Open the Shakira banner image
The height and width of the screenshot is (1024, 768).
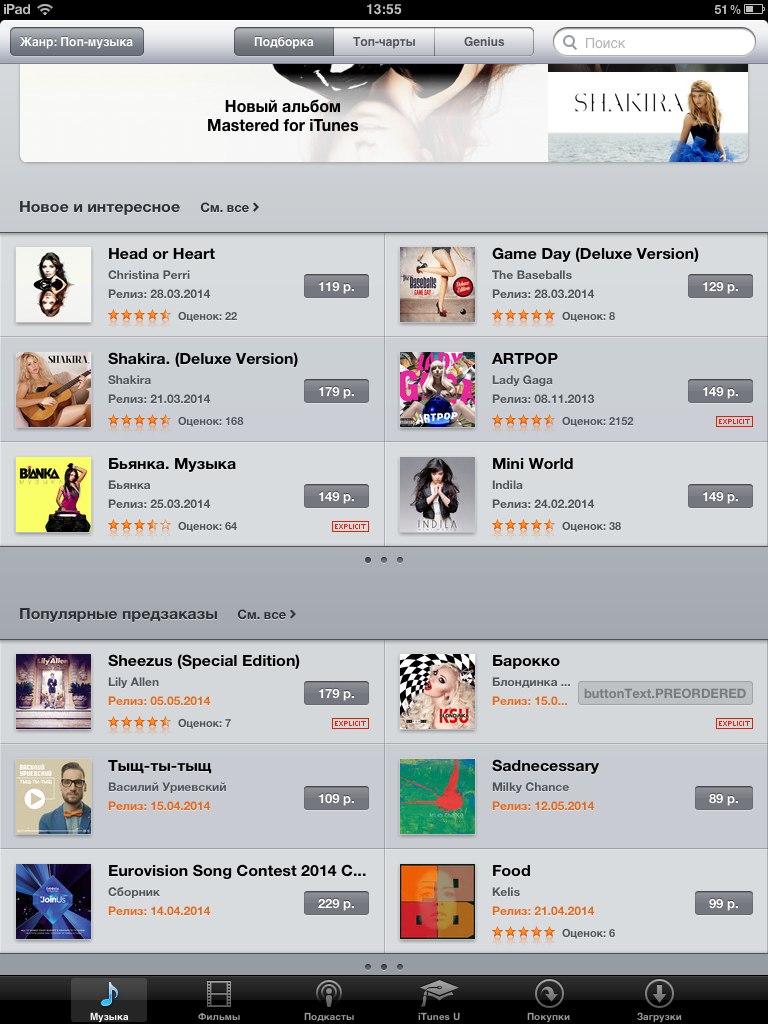coord(648,114)
